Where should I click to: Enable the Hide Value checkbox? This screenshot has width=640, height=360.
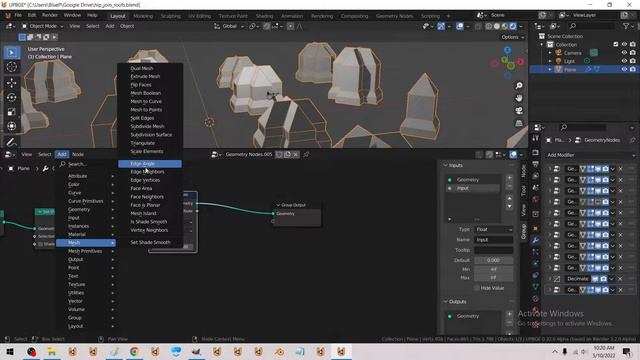(476, 288)
